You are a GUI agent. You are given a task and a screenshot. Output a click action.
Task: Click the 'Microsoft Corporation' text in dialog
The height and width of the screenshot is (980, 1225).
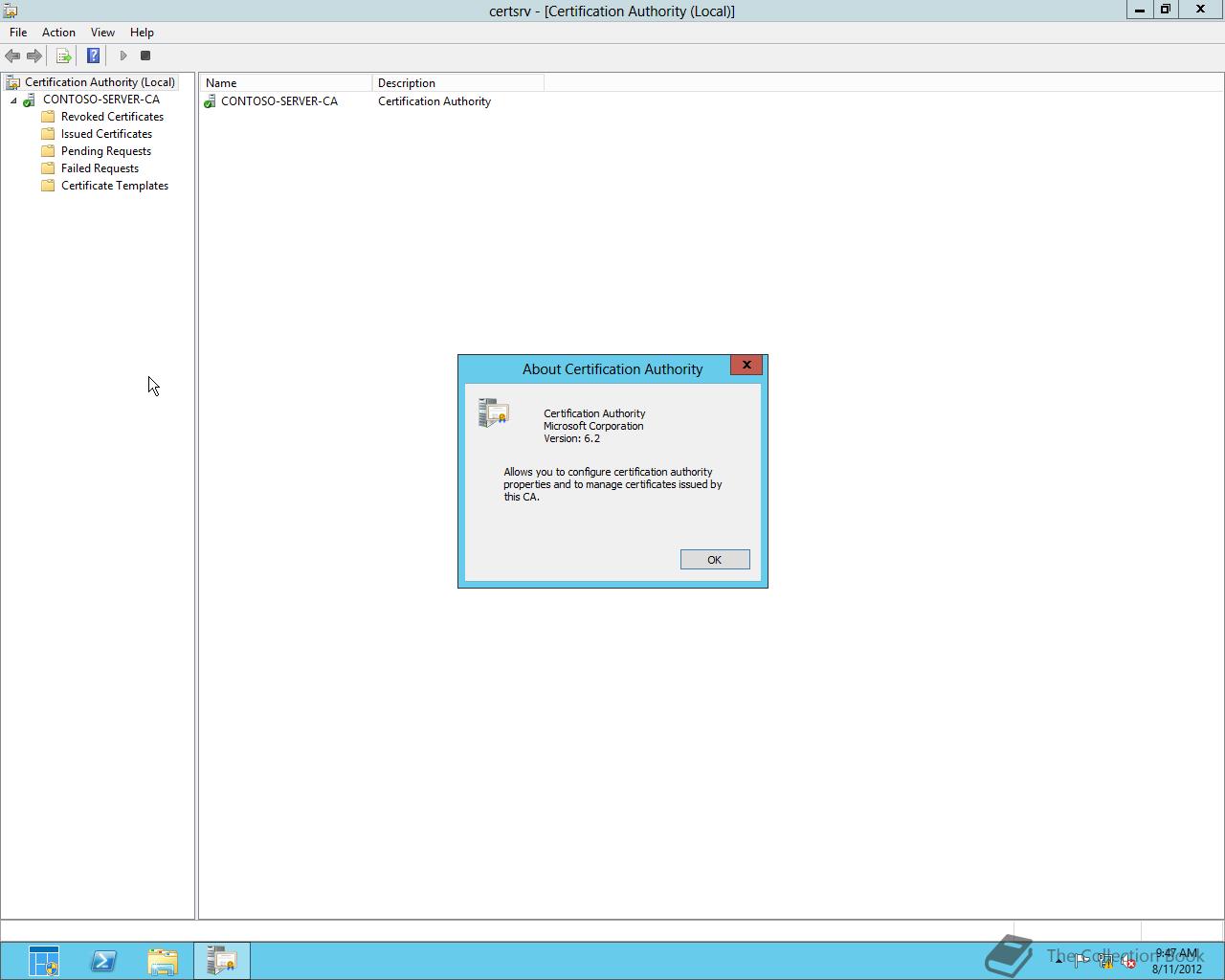point(593,426)
